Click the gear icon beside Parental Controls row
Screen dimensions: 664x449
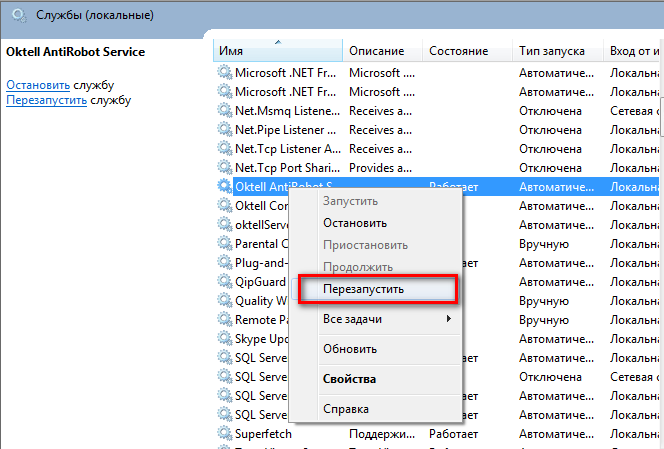(225, 244)
